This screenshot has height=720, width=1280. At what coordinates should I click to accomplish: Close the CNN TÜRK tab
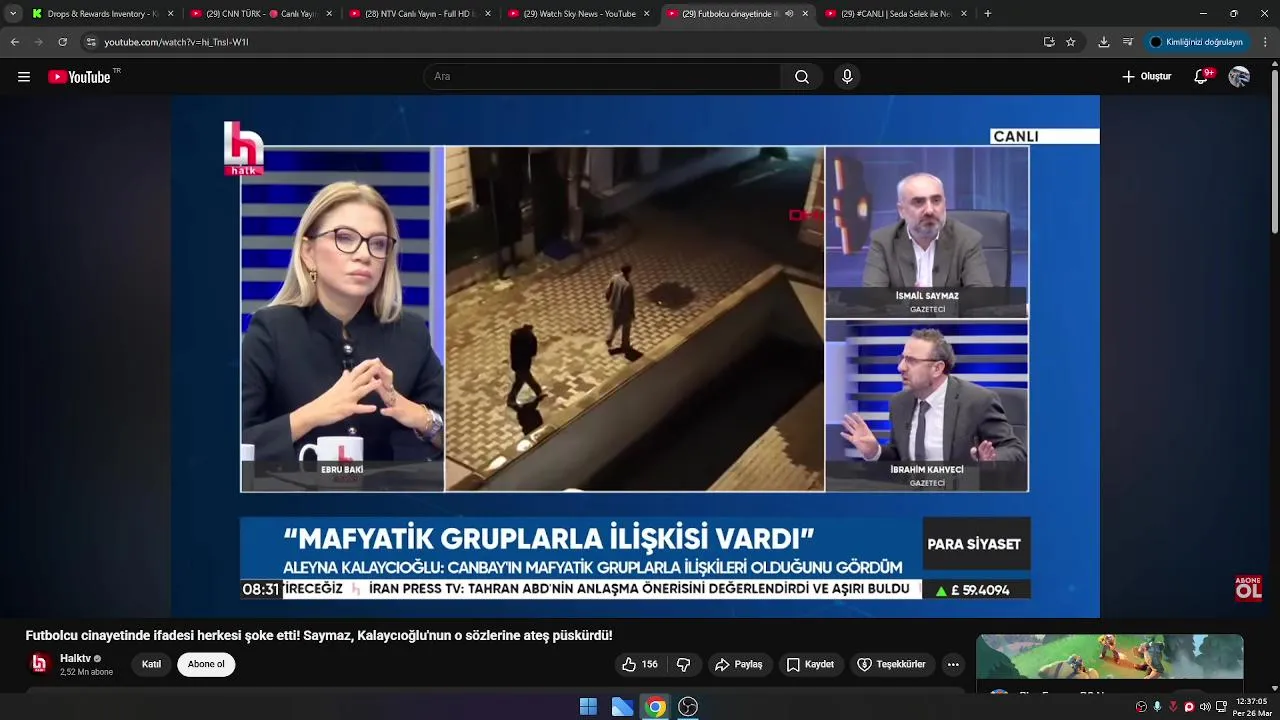329,14
